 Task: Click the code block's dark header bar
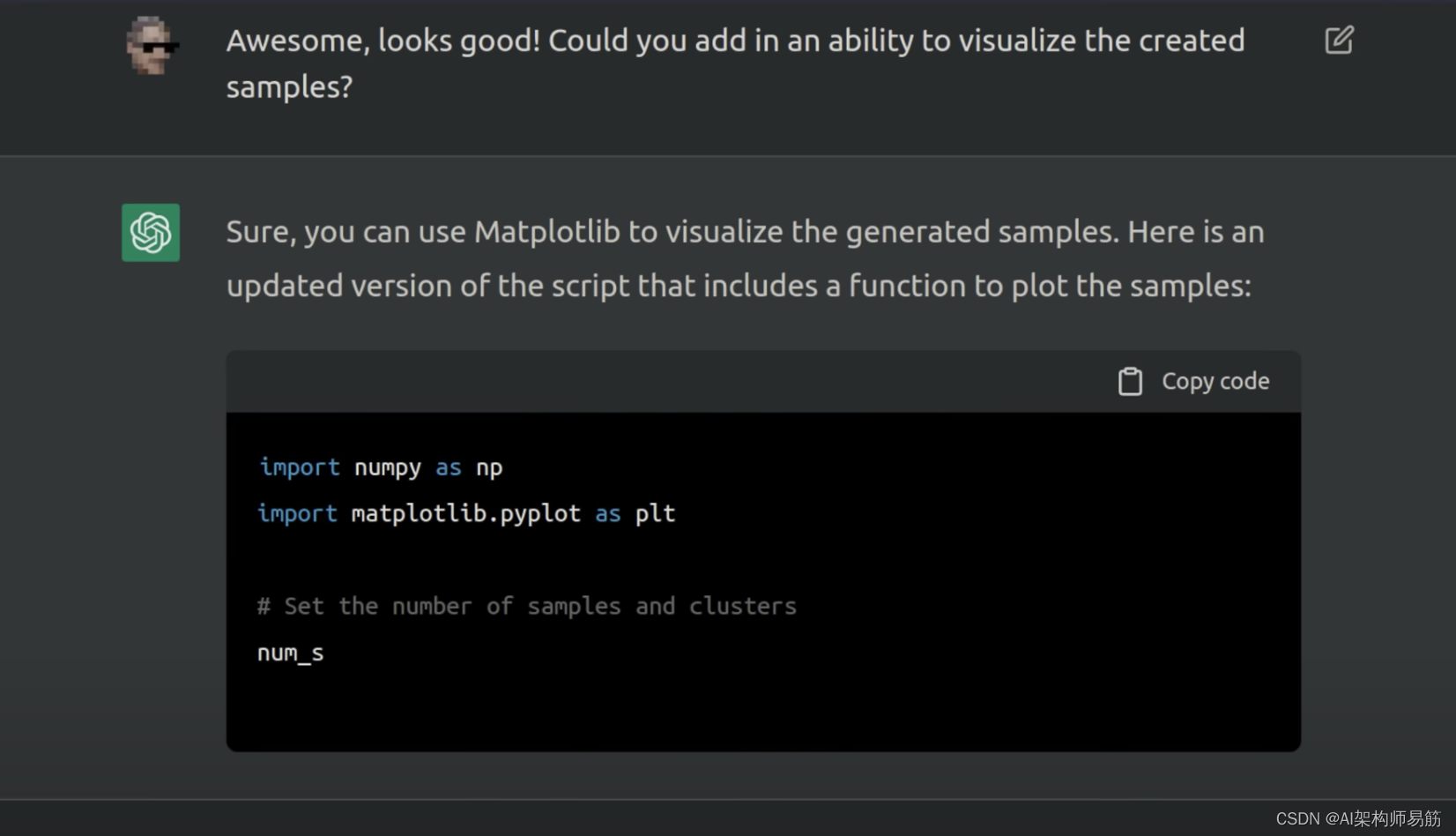click(670, 382)
